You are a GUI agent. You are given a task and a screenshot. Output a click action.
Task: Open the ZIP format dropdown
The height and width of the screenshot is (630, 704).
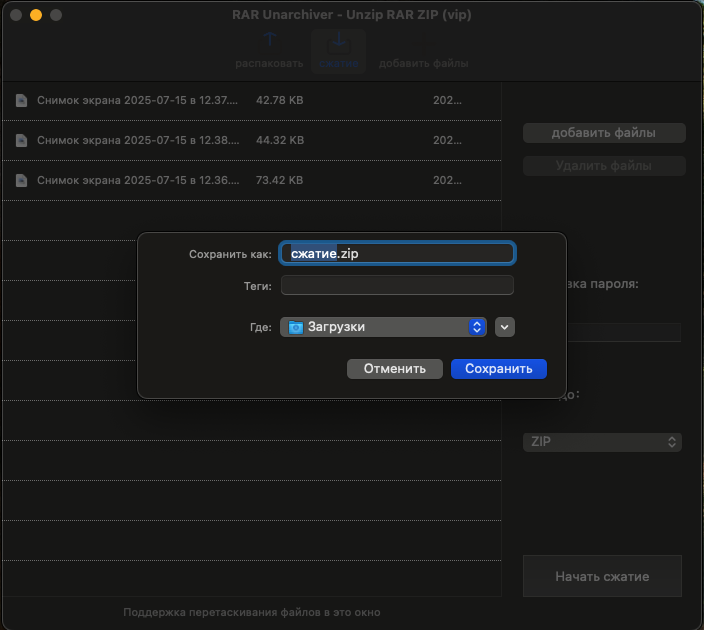pos(602,441)
